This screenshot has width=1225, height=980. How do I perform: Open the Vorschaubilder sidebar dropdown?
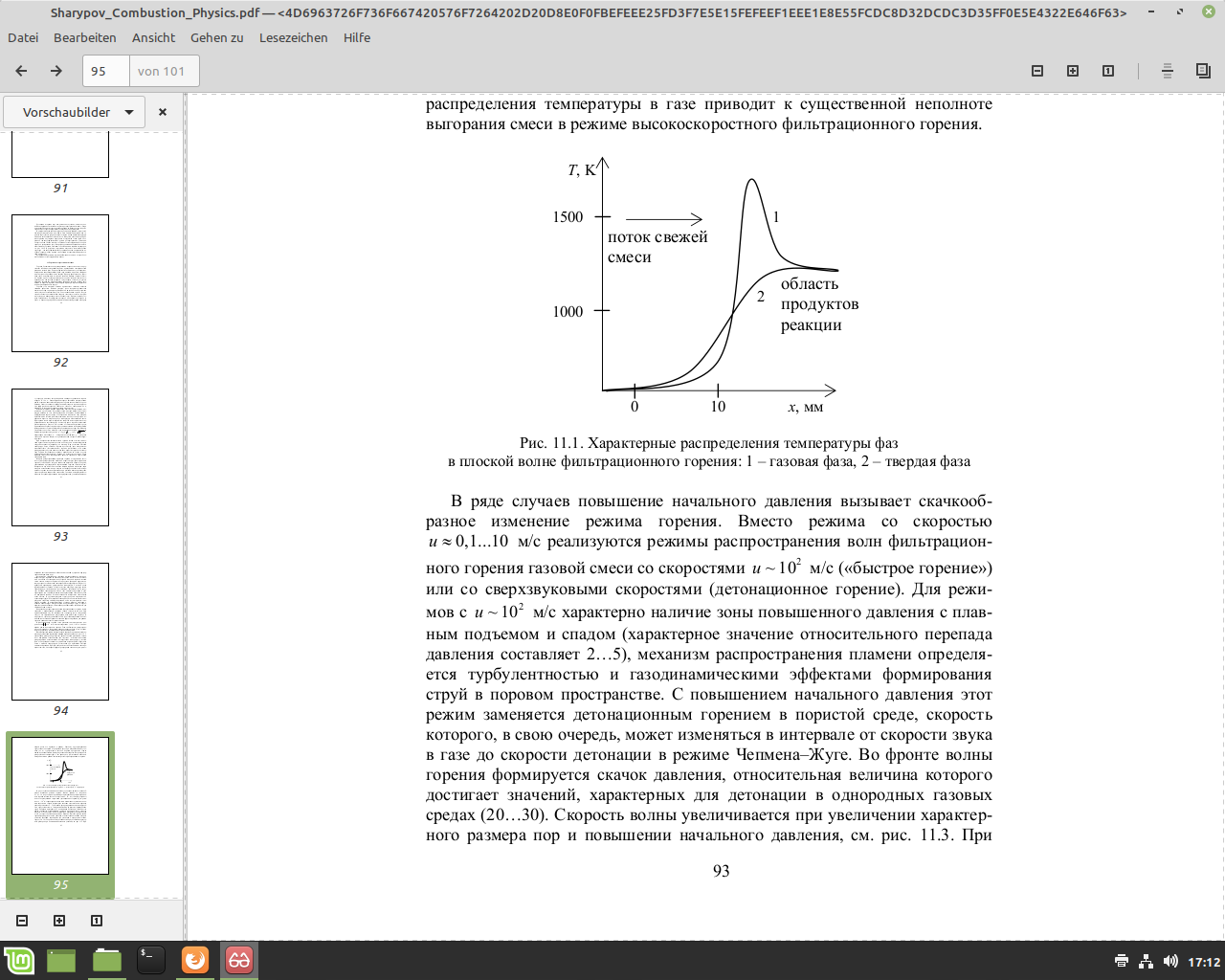click(x=75, y=112)
